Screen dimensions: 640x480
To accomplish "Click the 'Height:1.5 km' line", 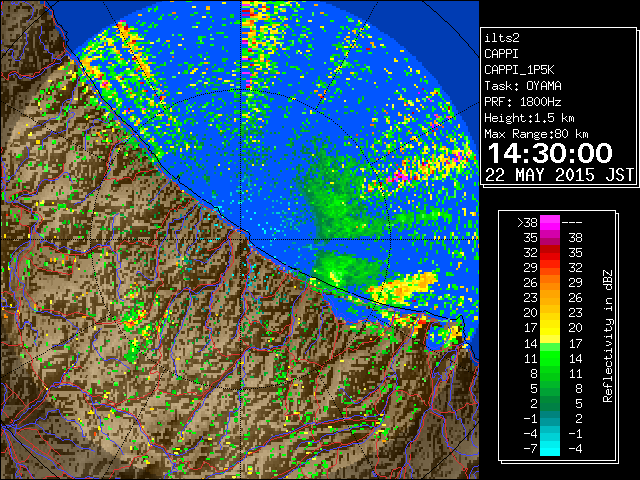I will click(x=529, y=118).
